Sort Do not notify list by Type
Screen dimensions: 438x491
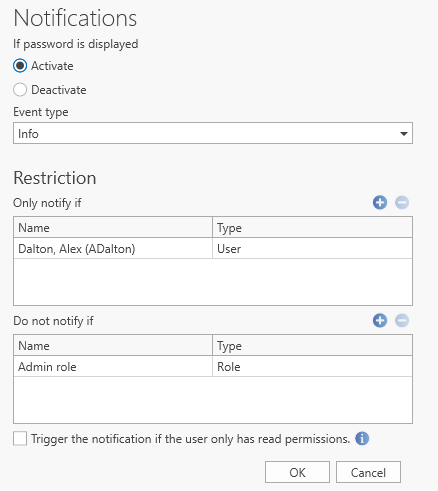point(312,346)
